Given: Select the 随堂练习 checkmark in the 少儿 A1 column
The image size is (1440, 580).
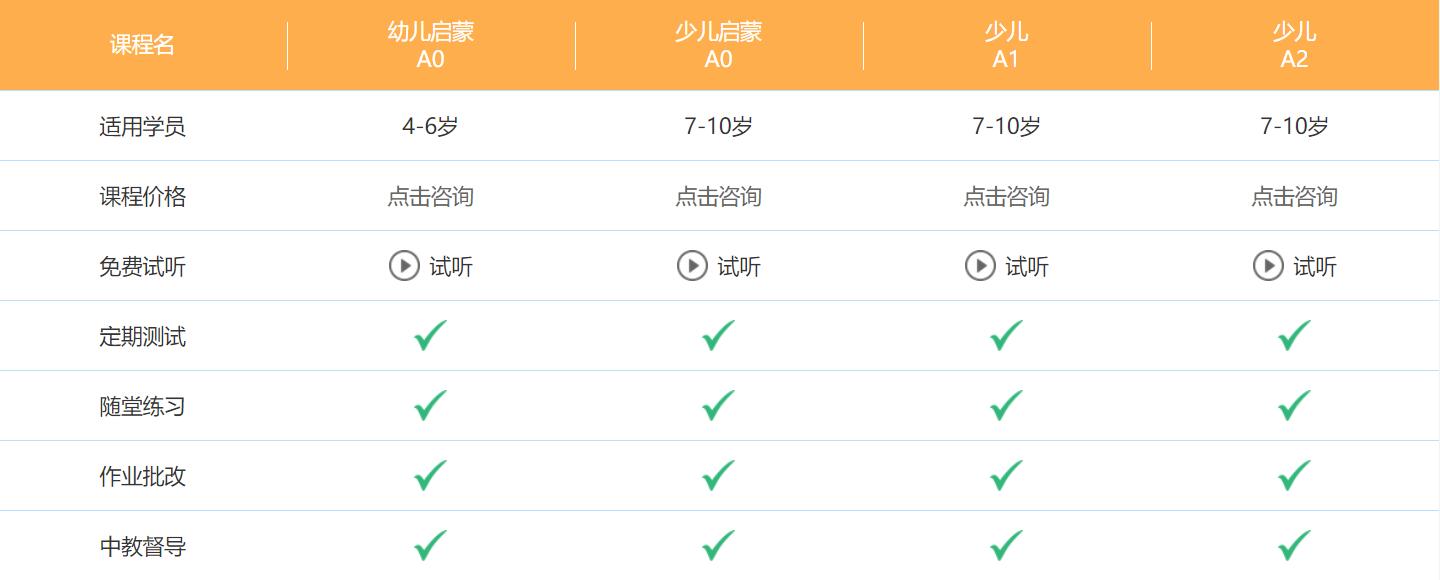Looking at the screenshot, I should pyautogui.click(x=1004, y=406).
